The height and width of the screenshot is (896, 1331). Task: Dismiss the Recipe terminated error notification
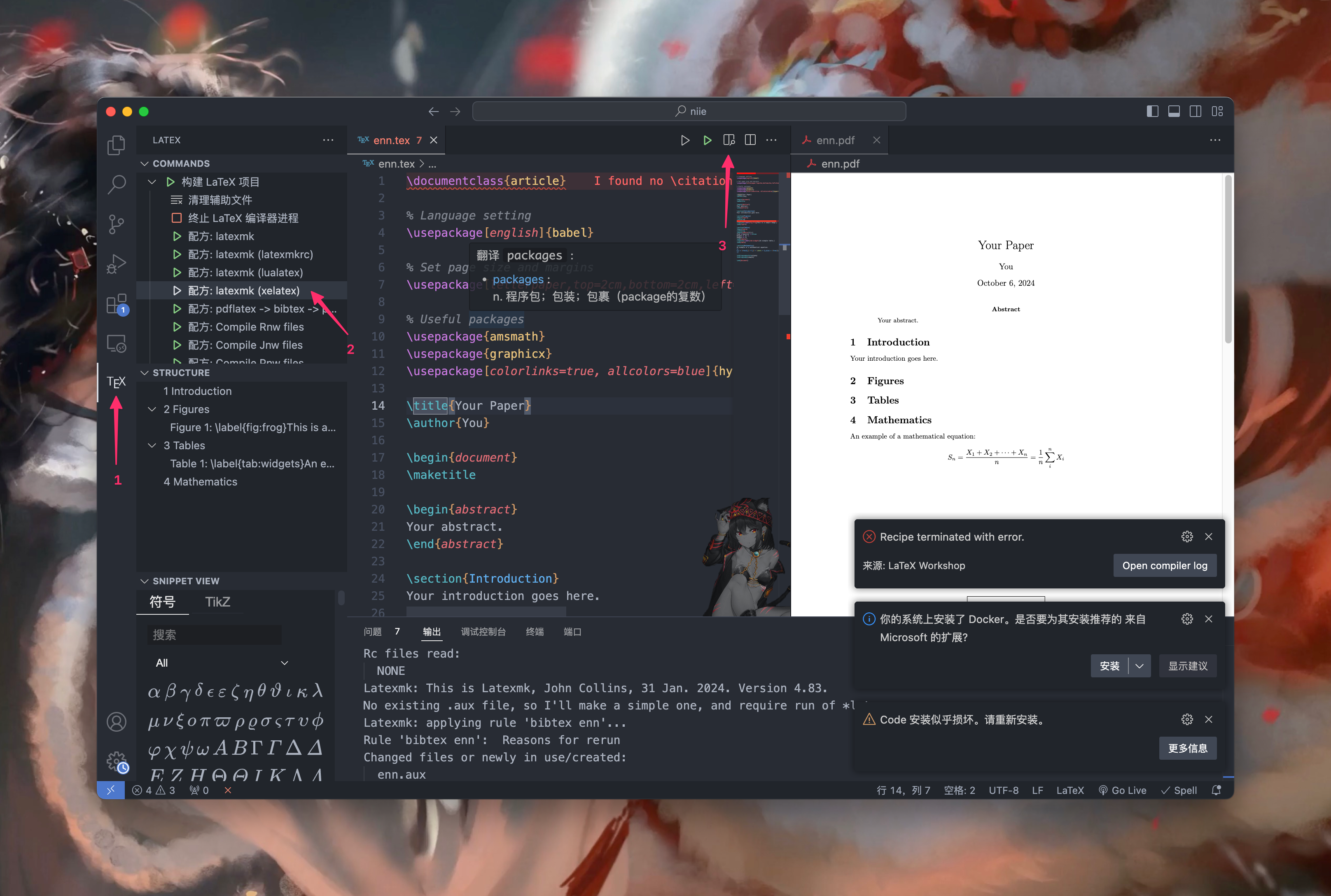(x=1209, y=537)
